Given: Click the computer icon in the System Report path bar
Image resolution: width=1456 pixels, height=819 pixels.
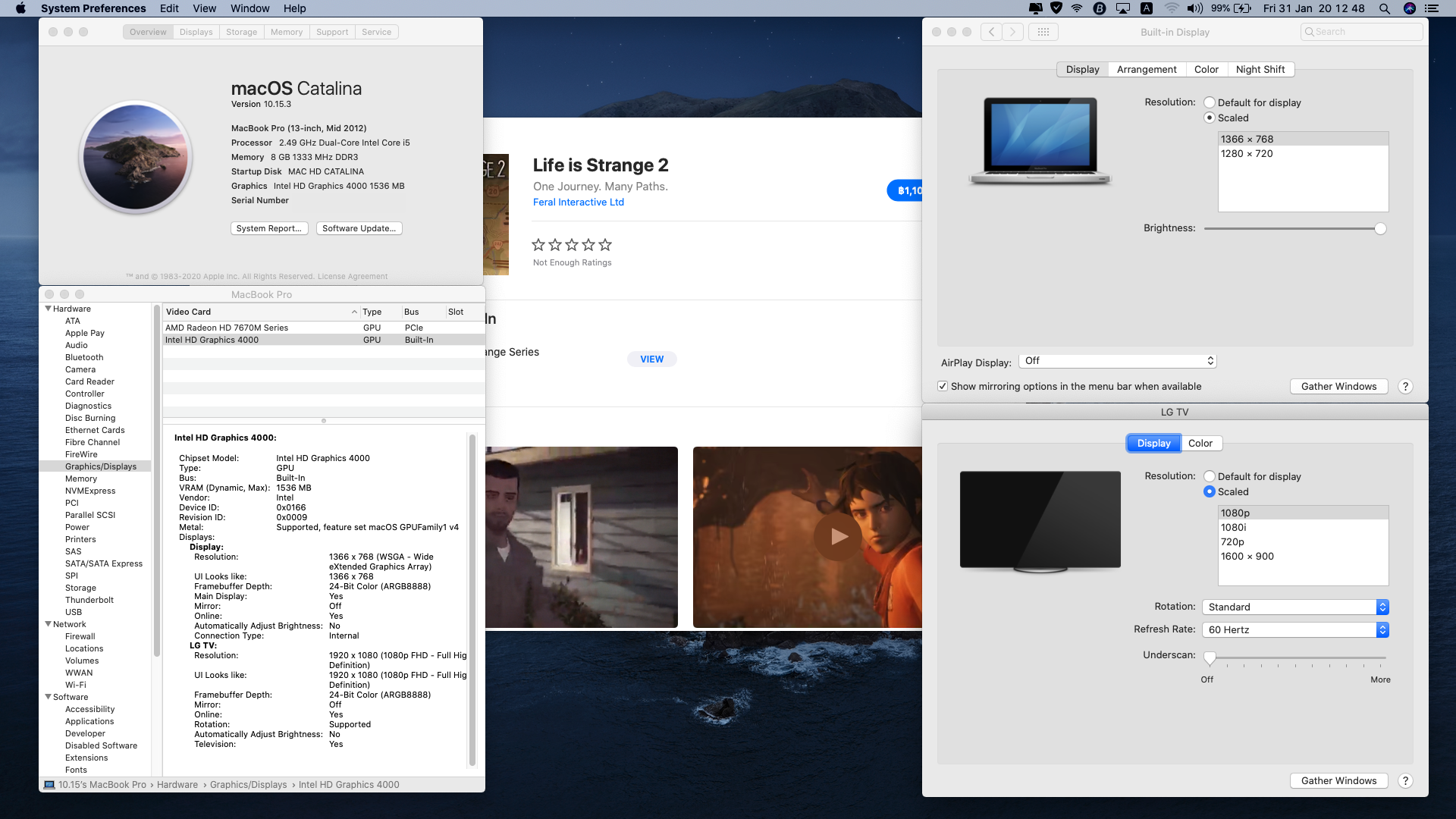Looking at the screenshot, I should click(x=49, y=785).
